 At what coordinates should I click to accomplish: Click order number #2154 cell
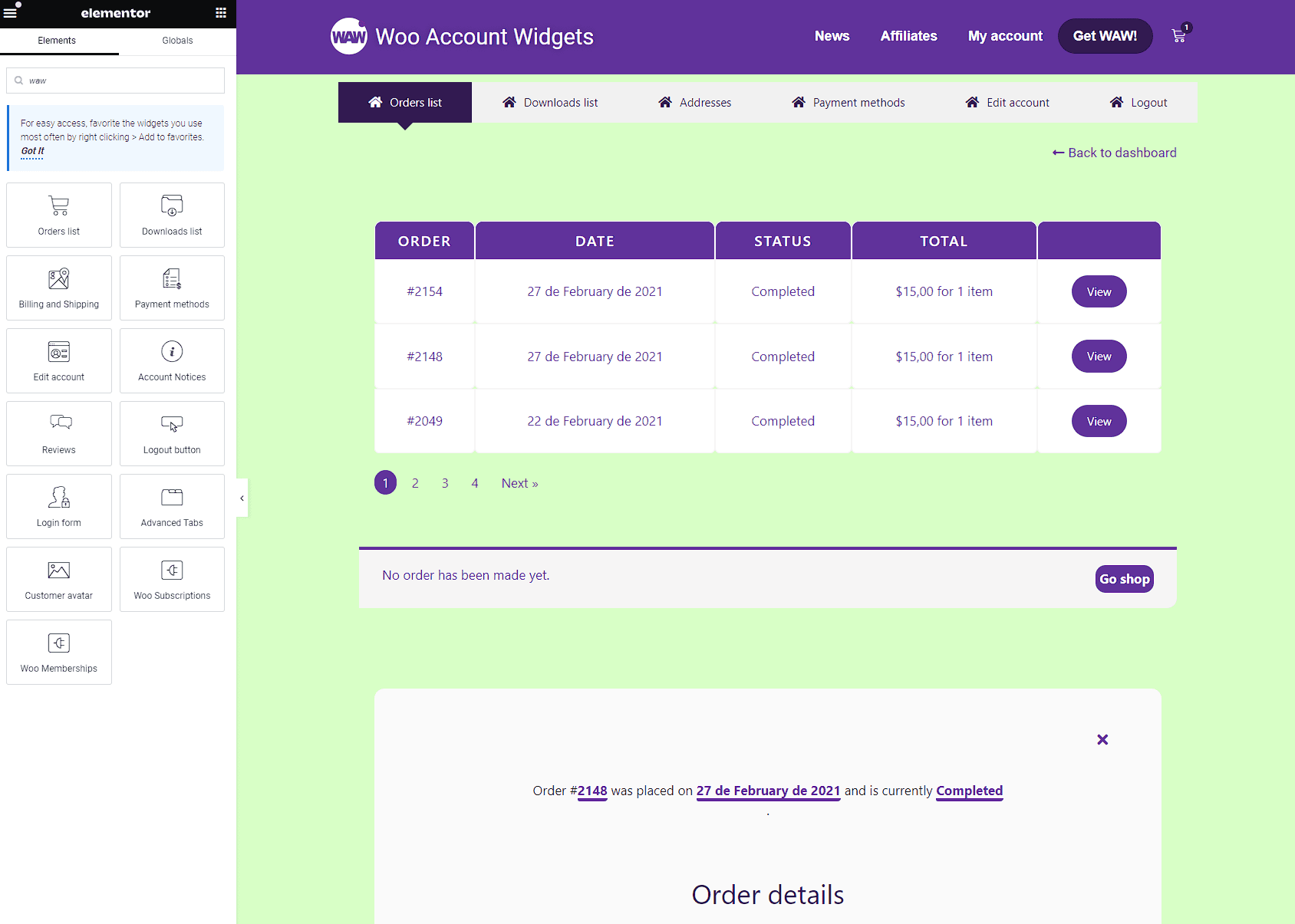tap(425, 291)
